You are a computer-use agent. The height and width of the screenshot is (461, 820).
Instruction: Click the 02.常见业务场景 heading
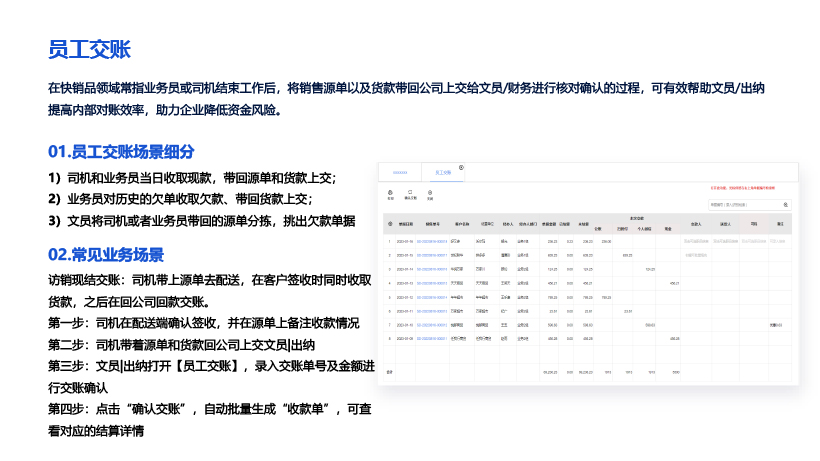click(x=106, y=254)
